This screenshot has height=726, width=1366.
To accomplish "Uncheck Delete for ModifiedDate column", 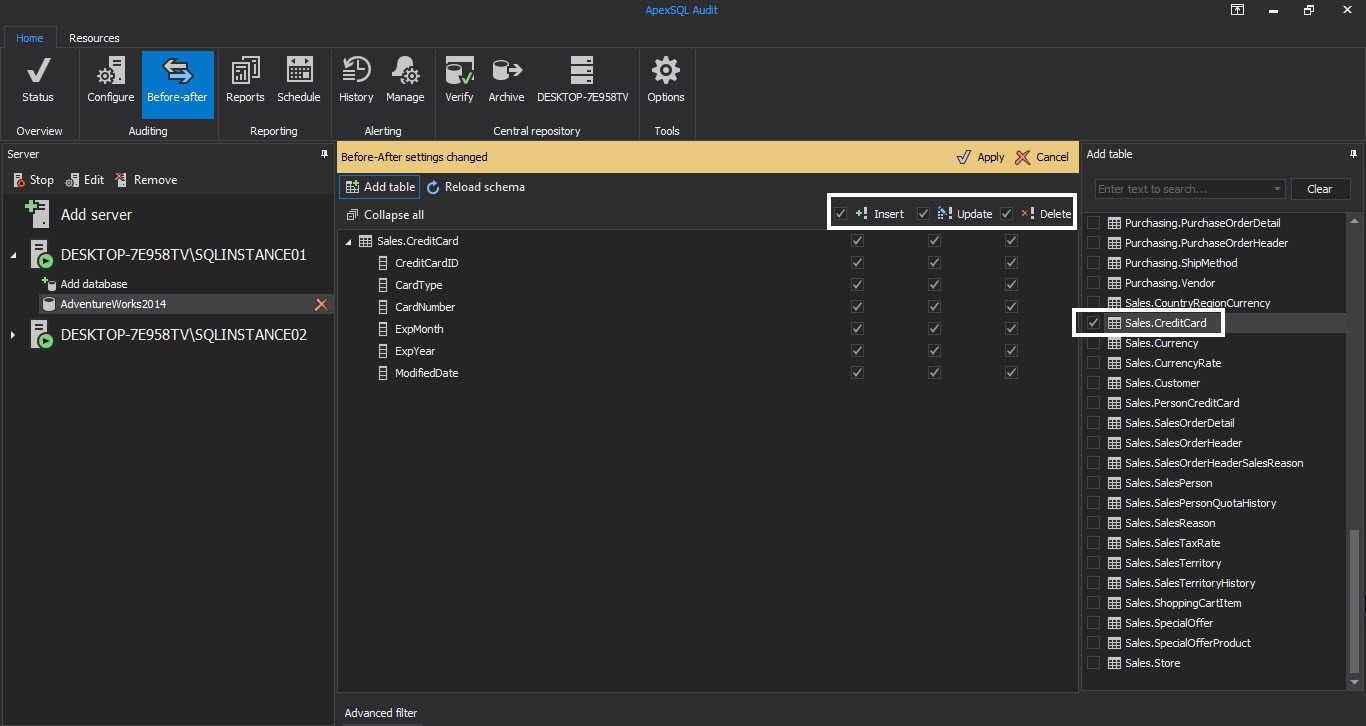I will tap(1011, 373).
